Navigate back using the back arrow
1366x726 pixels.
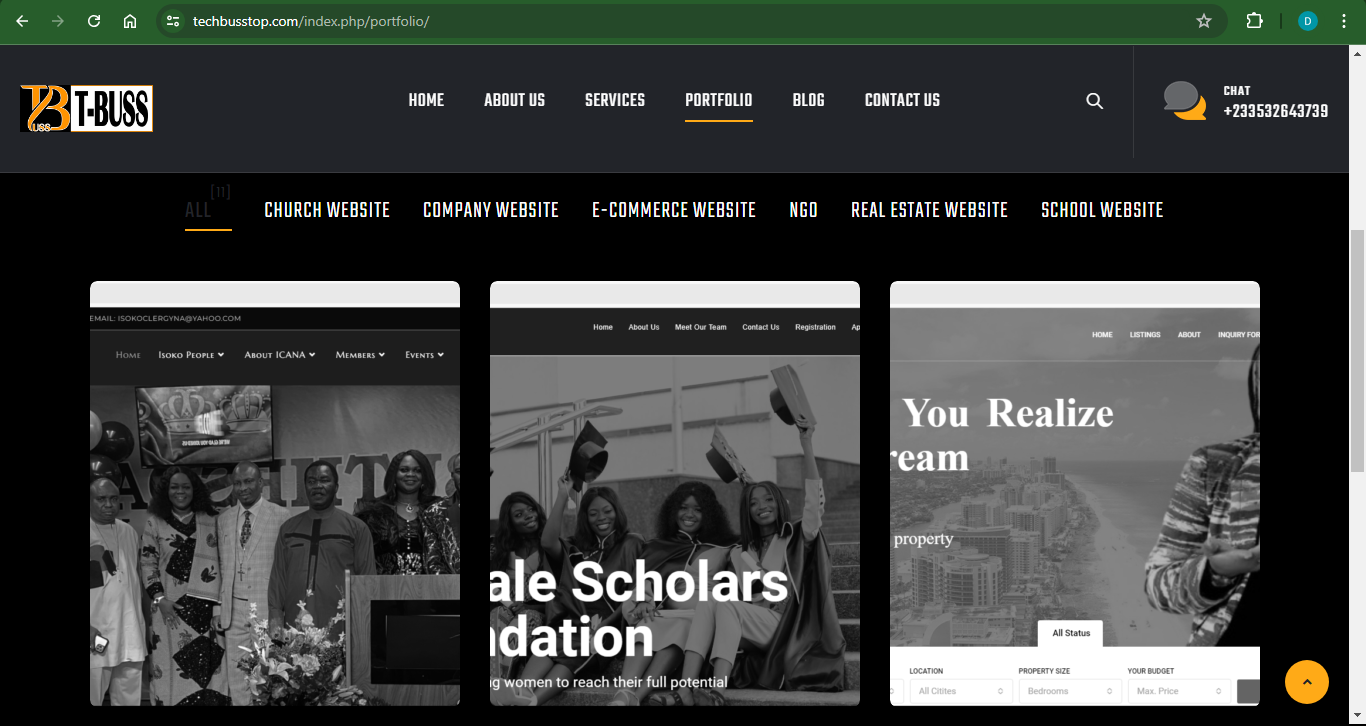[22, 21]
